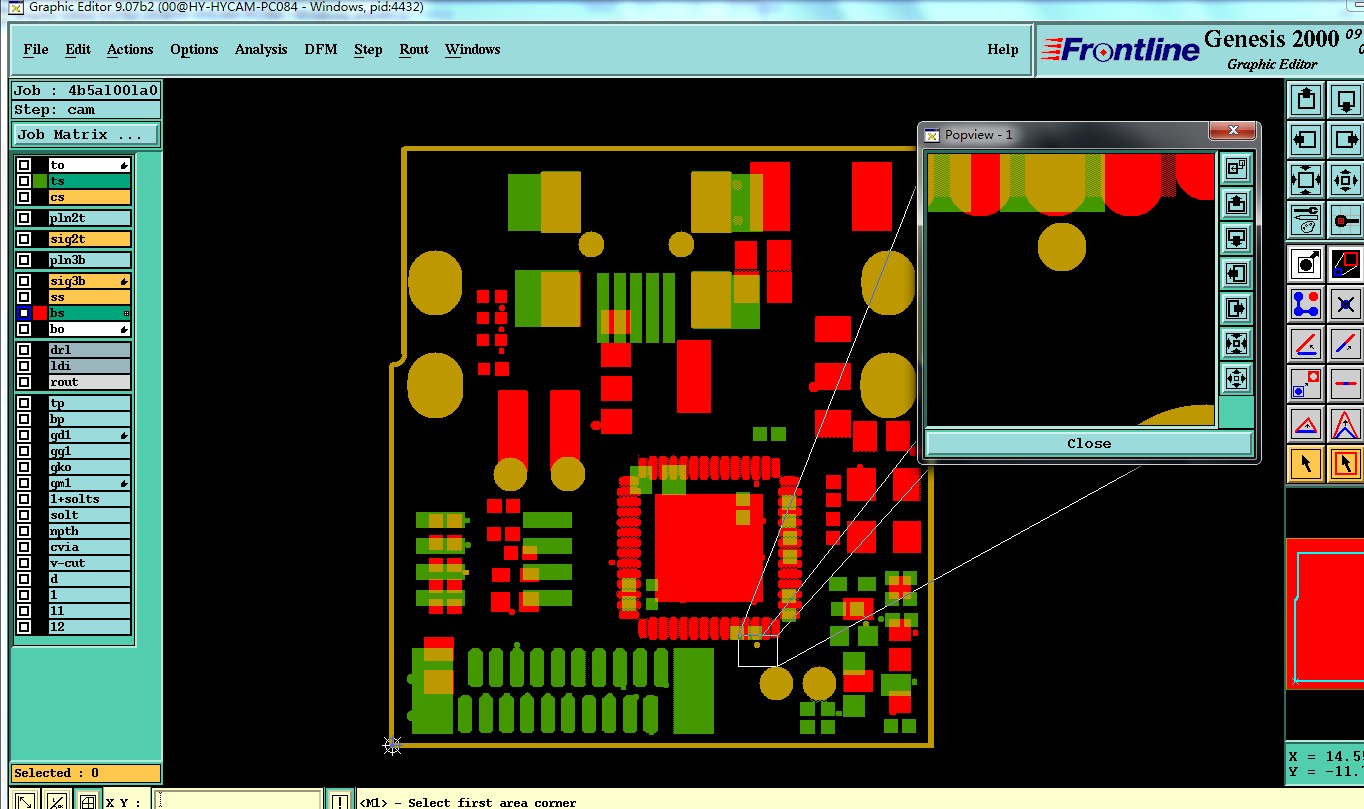The image size is (1364, 809).
Task: Pan the Popview up
Action: (x=1237, y=203)
